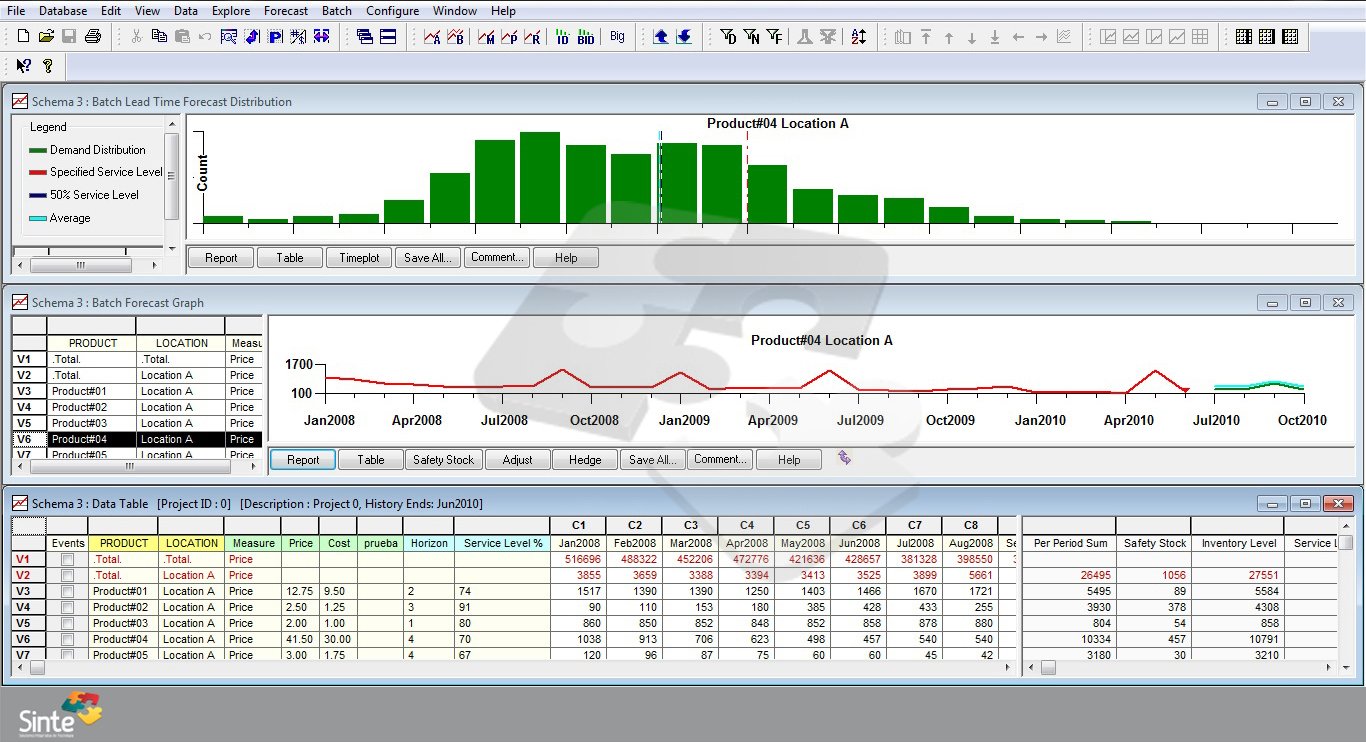Click the New document icon

[x=23, y=37]
